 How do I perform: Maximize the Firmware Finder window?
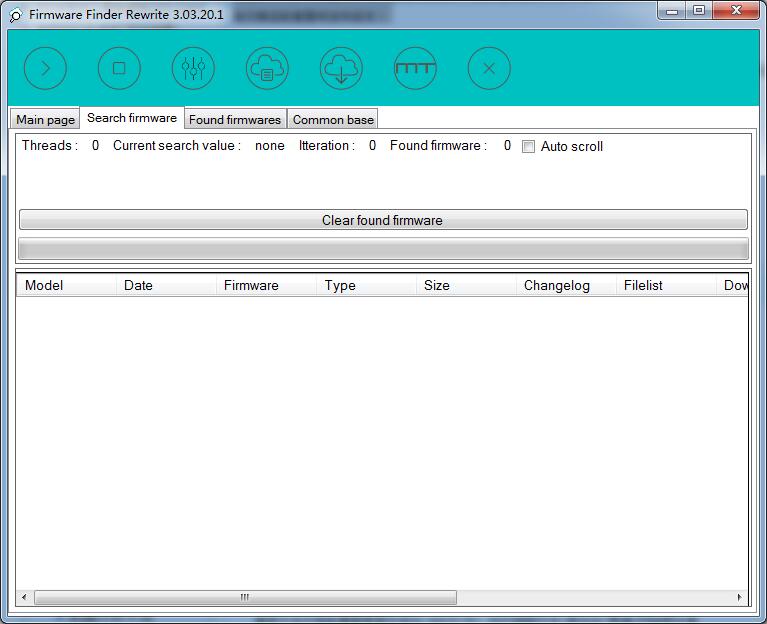[699, 11]
